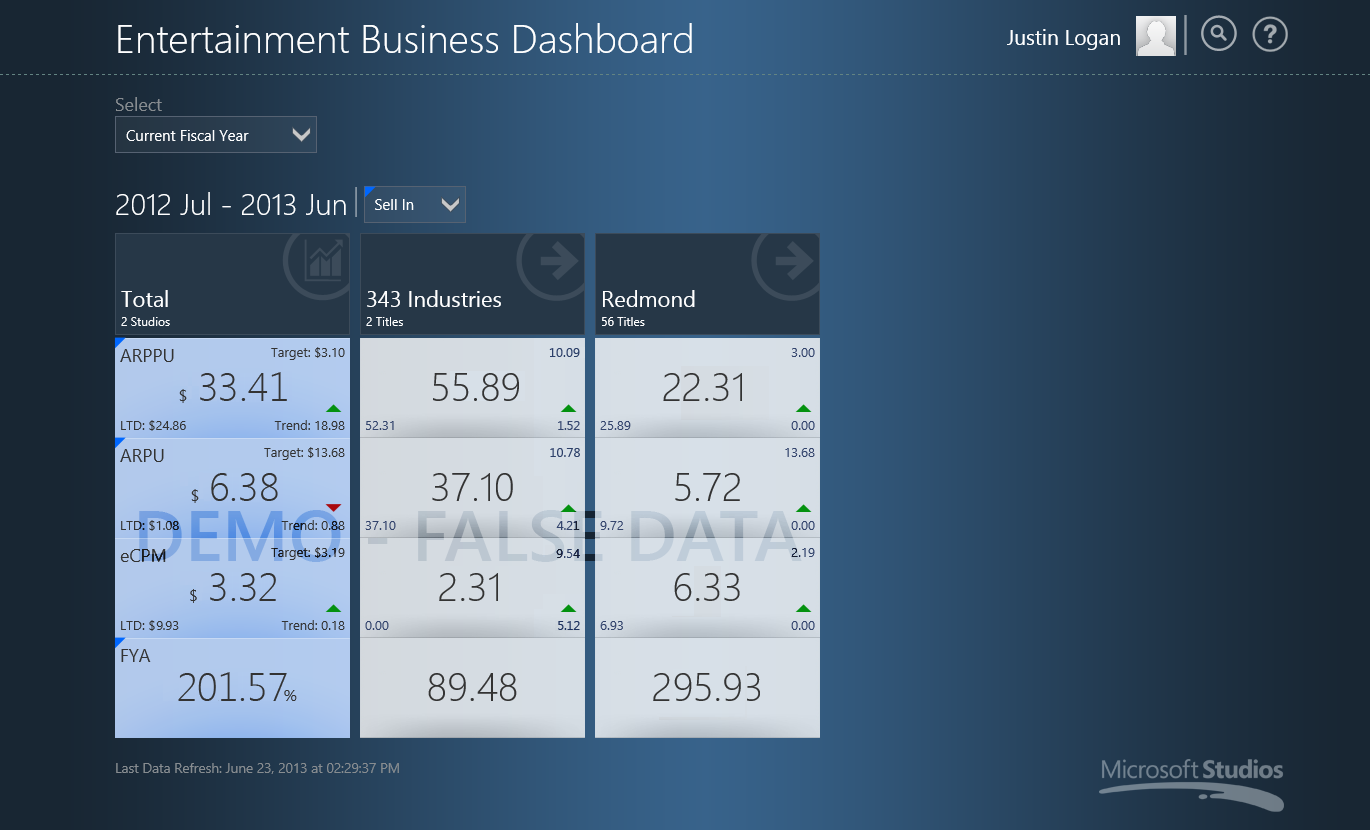
Task: Click the 10.09 target value for 343 Industries
Action: coord(564,352)
